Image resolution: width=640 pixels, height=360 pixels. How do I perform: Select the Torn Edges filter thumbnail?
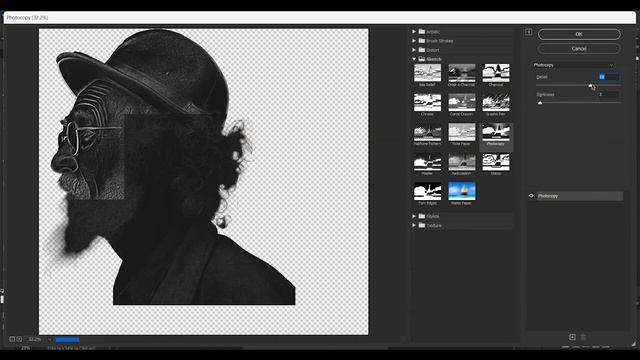[x=427, y=191]
